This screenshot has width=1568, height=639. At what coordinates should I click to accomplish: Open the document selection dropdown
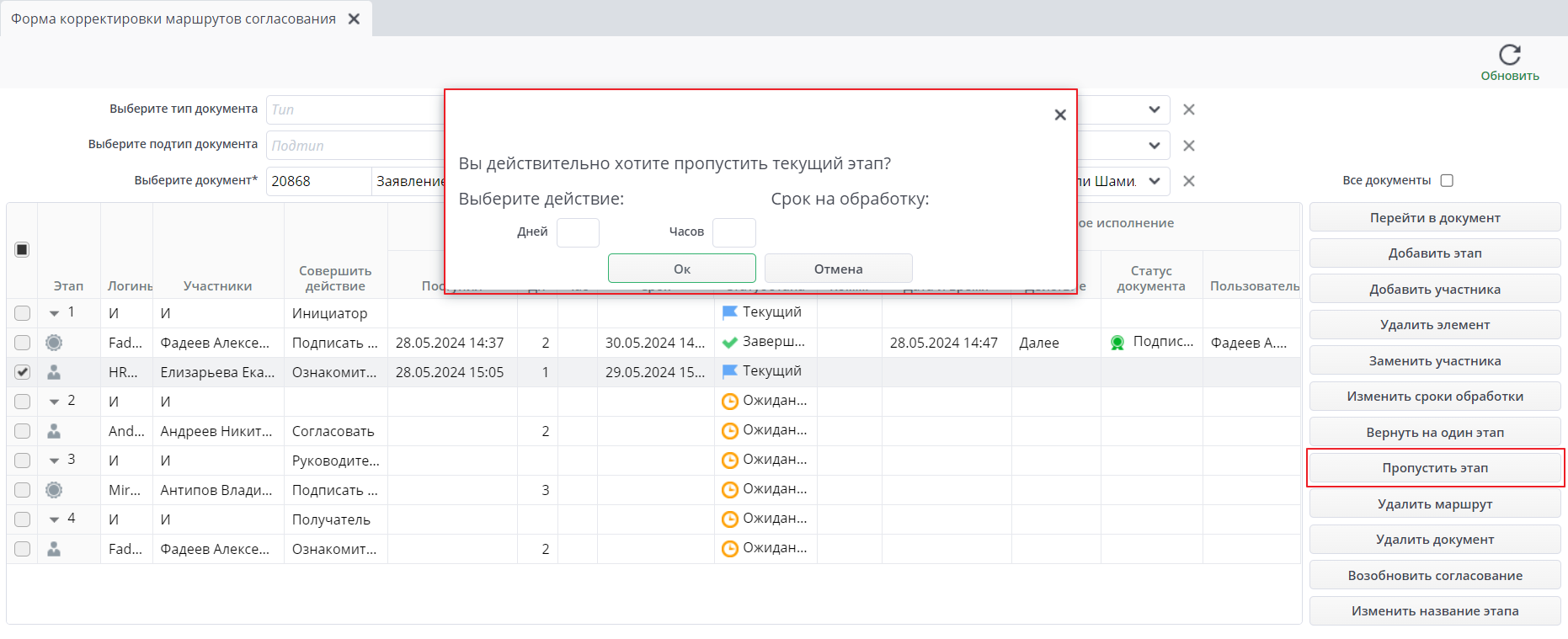1155,181
